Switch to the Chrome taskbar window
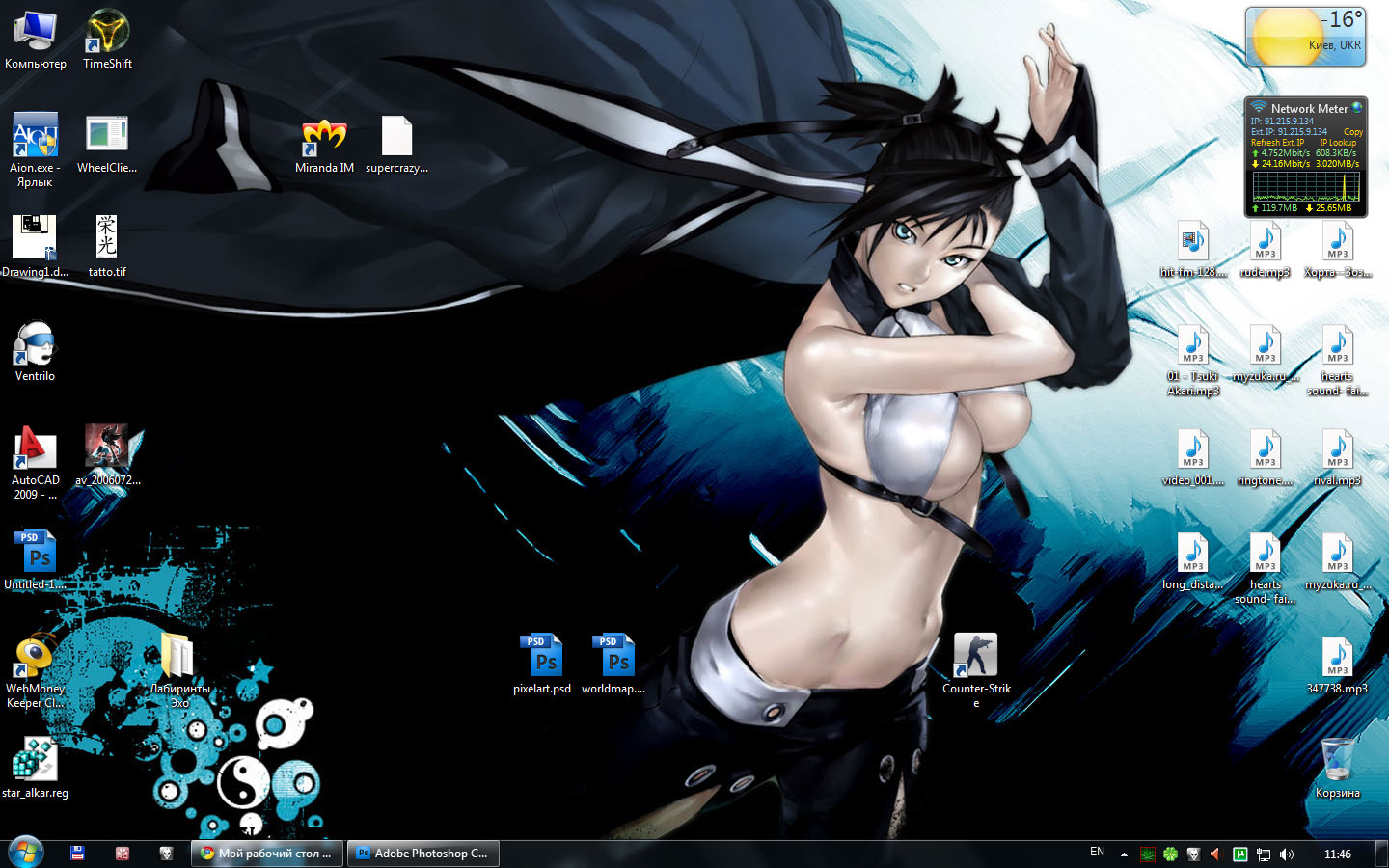Viewport: 1389px width, 868px height. 267,854
